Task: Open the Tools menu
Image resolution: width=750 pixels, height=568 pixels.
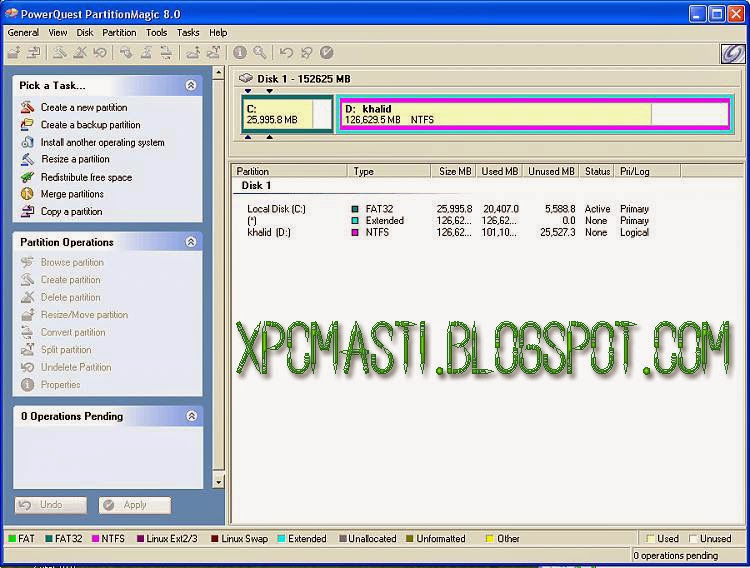Action: pos(156,33)
